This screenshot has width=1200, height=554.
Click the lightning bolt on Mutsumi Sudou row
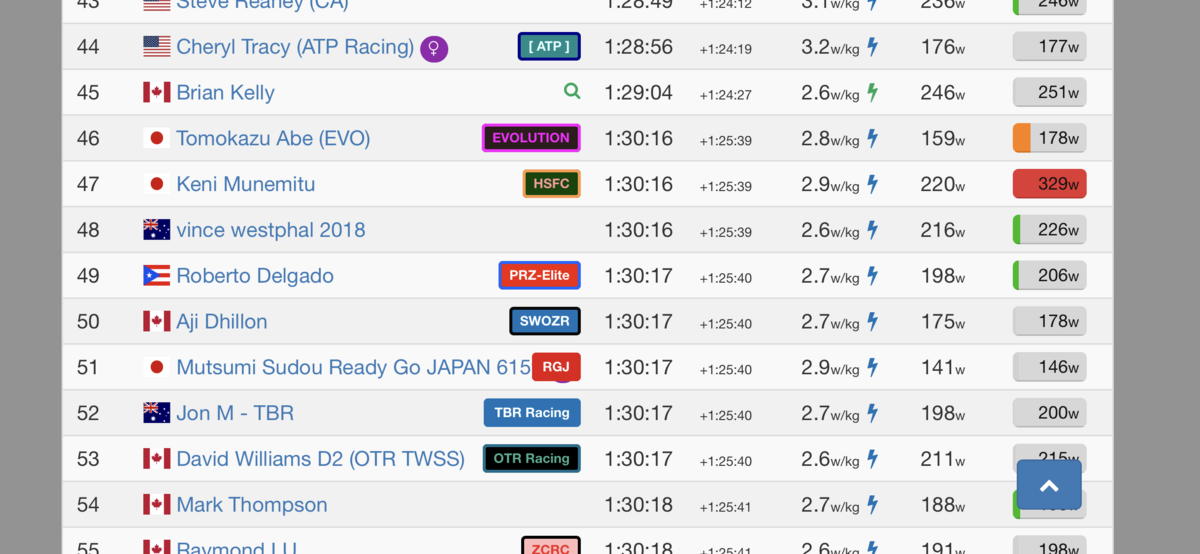pyautogui.click(x=872, y=367)
